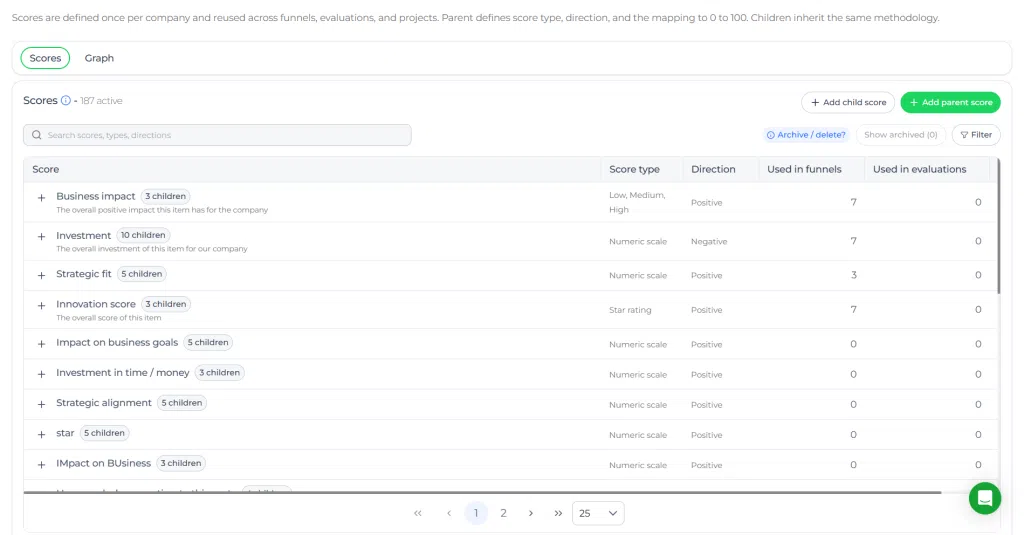The image size is (1024, 535).
Task: Switch to the Scores tab
Action: [45, 58]
